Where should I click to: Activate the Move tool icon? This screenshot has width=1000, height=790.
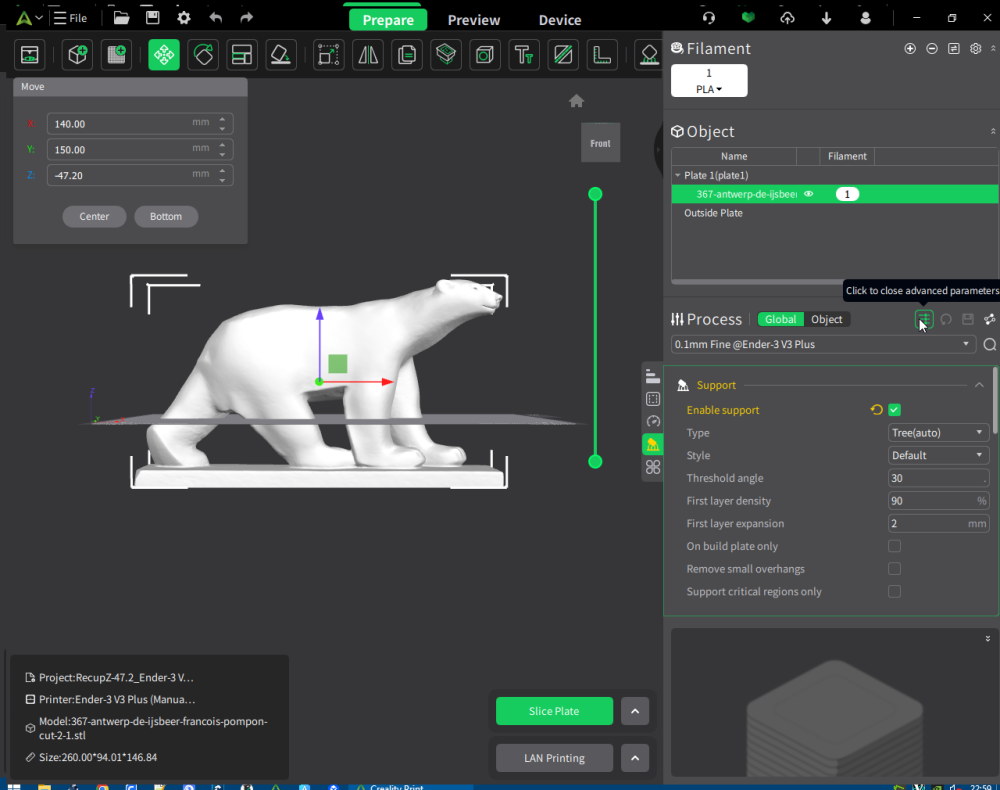pos(164,55)
